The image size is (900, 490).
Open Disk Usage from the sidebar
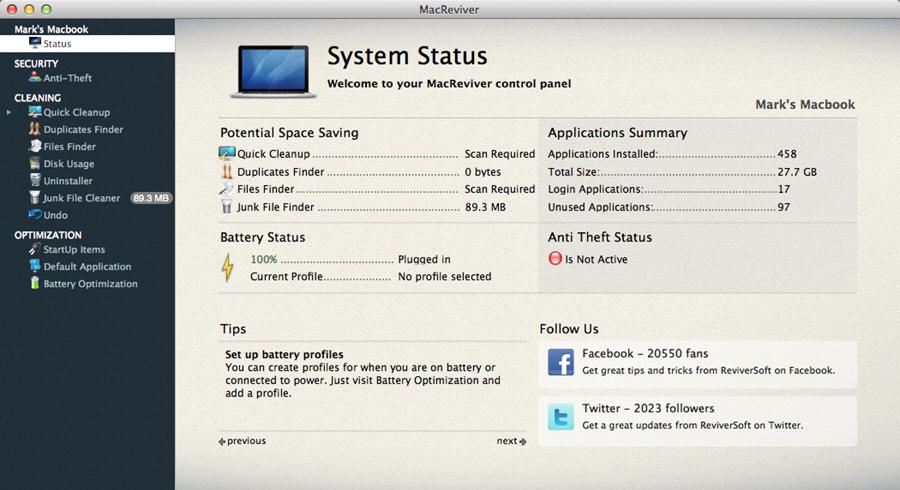[x=69, y=164]
